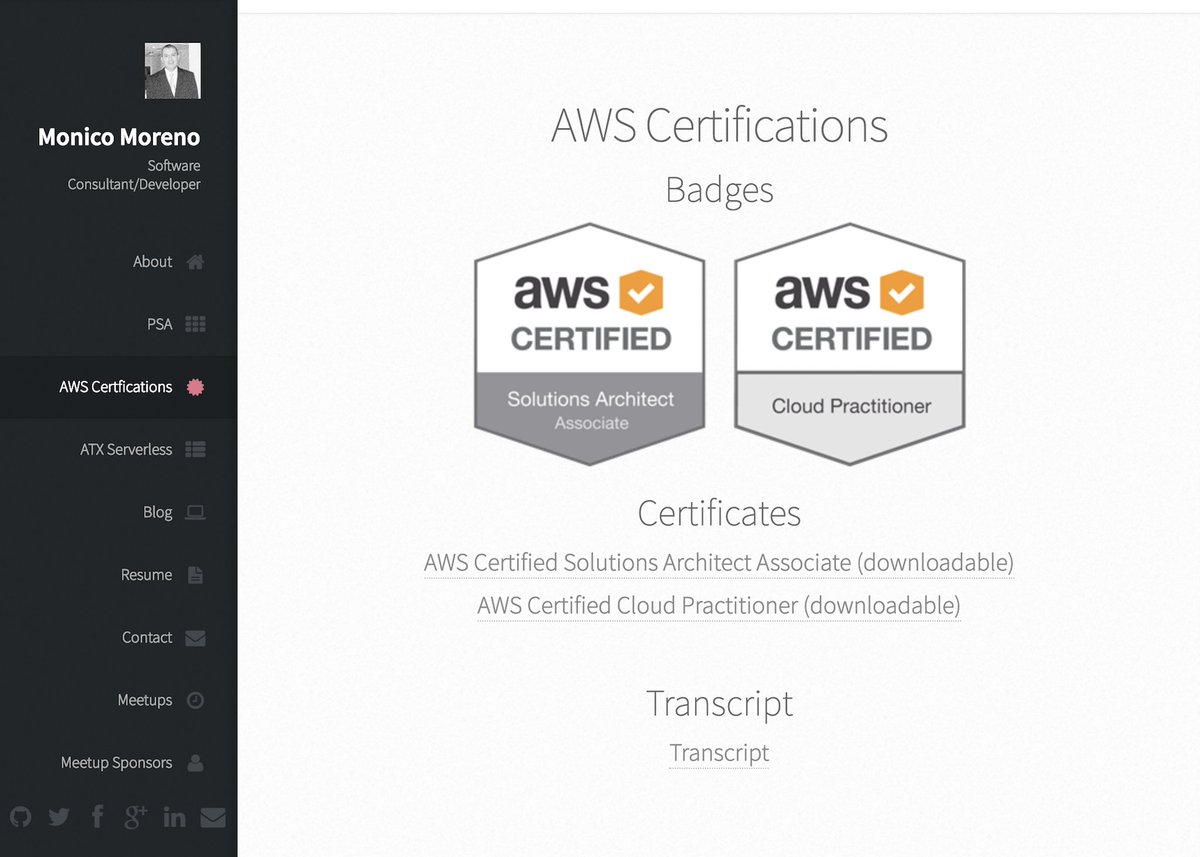Open the Contact menu item
Screen dimensions: 1200x857
pos(148,638)
